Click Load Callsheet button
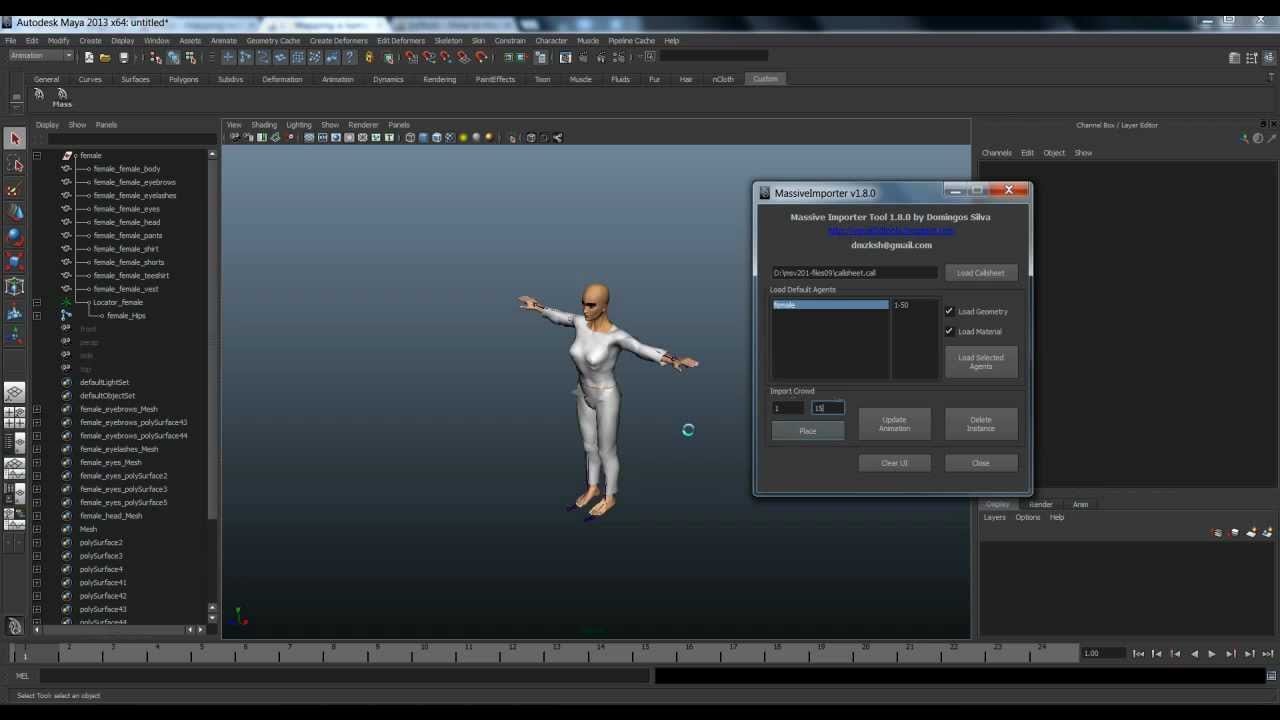The height and width of the screenshot is (720, 1280). (980, 272)
